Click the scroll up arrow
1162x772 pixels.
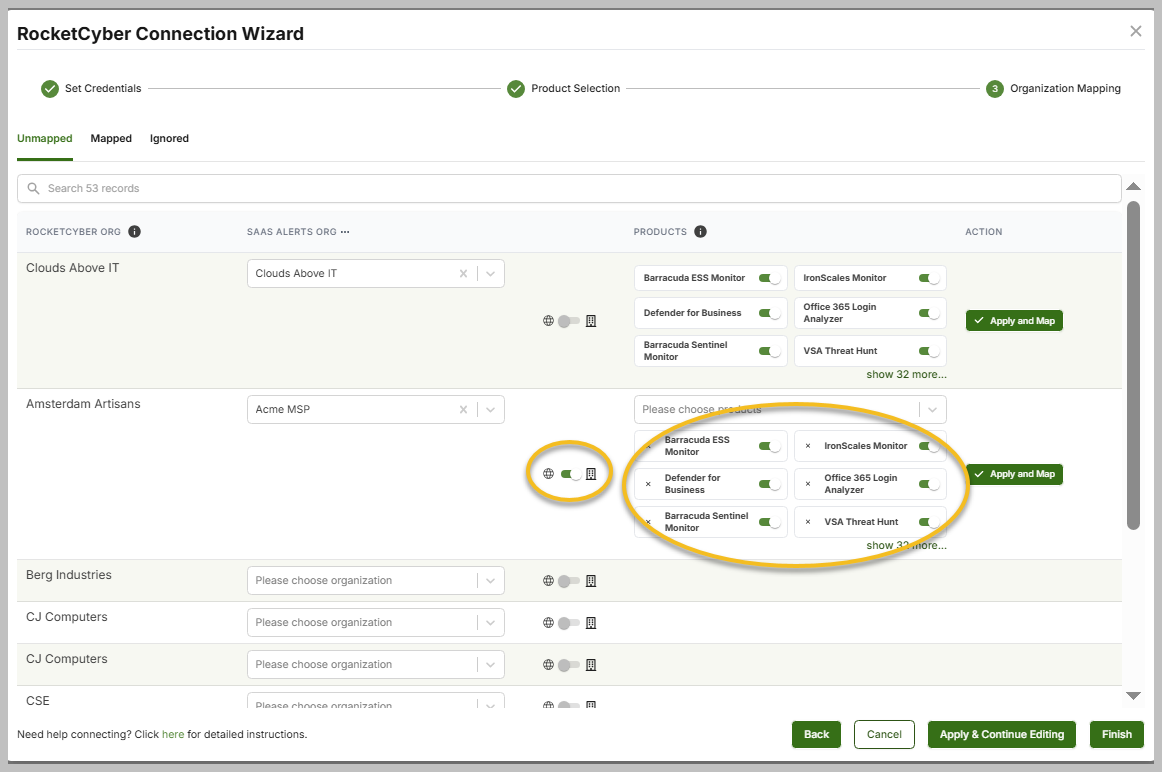pyautogui.click(x=1133, y=186)
